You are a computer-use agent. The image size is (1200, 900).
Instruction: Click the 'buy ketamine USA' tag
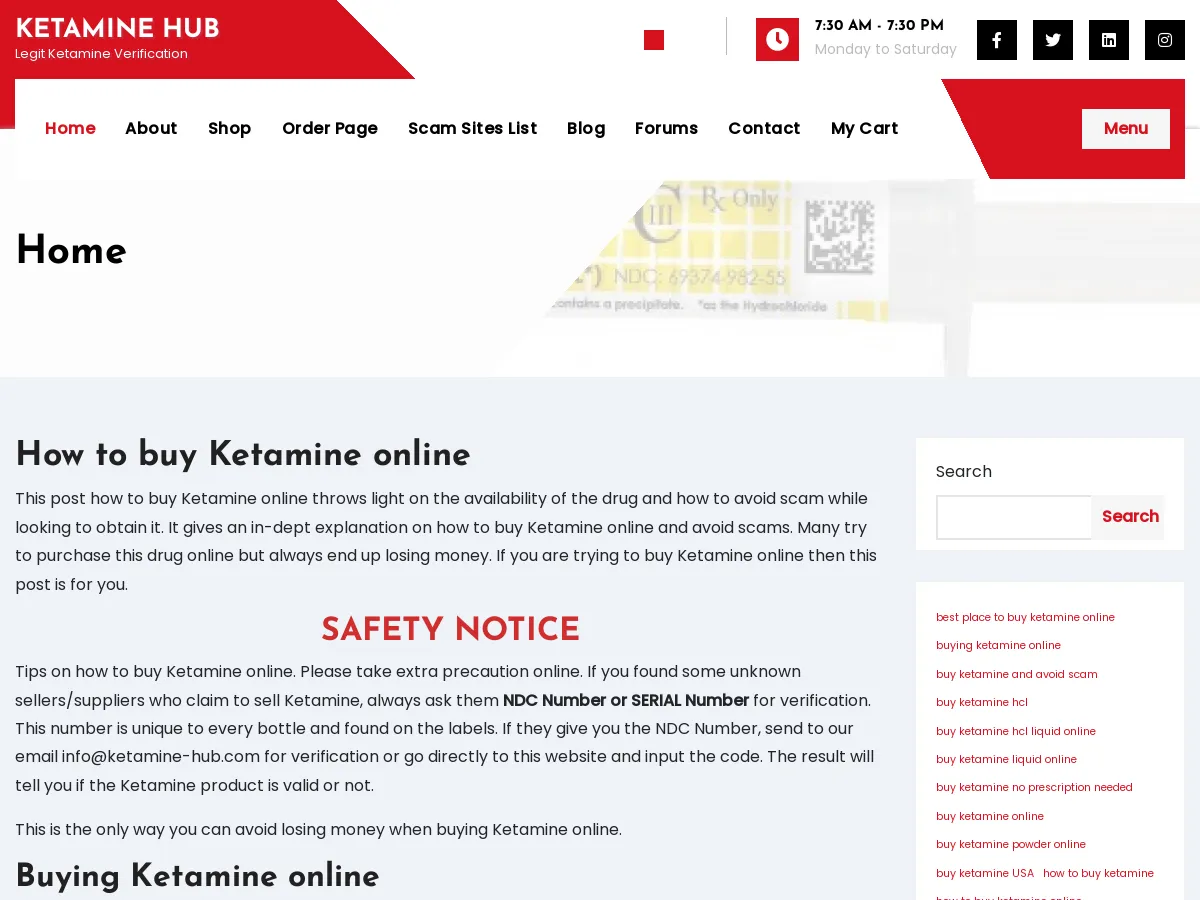(x=985, y=873)
